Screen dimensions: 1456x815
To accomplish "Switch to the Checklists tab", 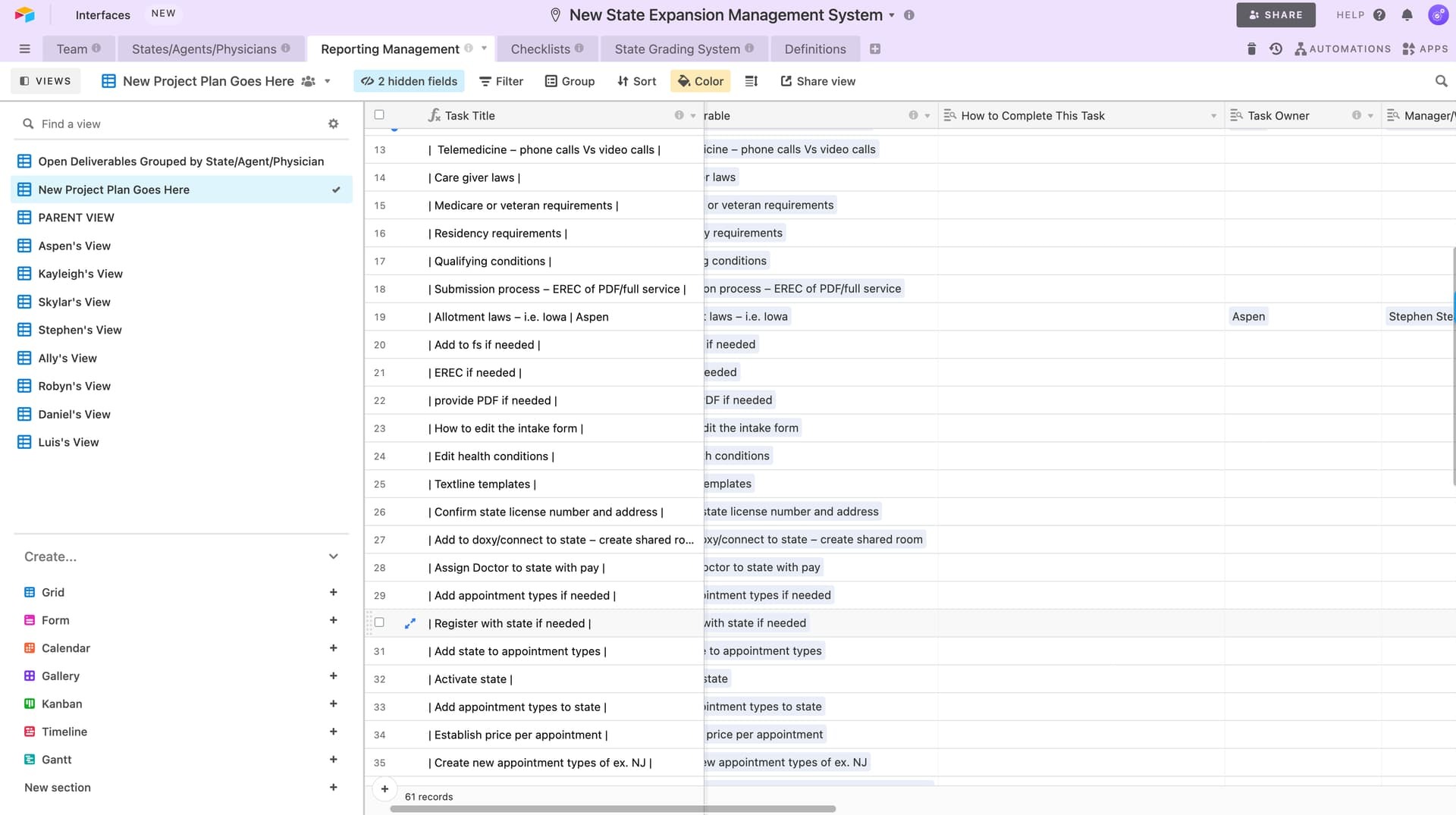I will 547,49.
